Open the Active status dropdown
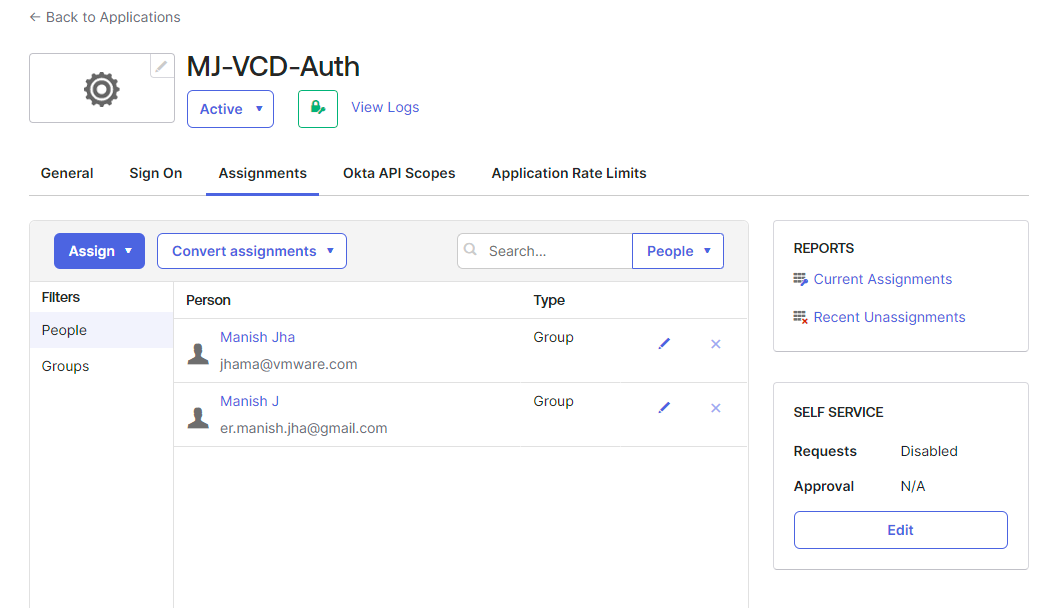This screenshot has width=1056, height=608. click(230, 109)
